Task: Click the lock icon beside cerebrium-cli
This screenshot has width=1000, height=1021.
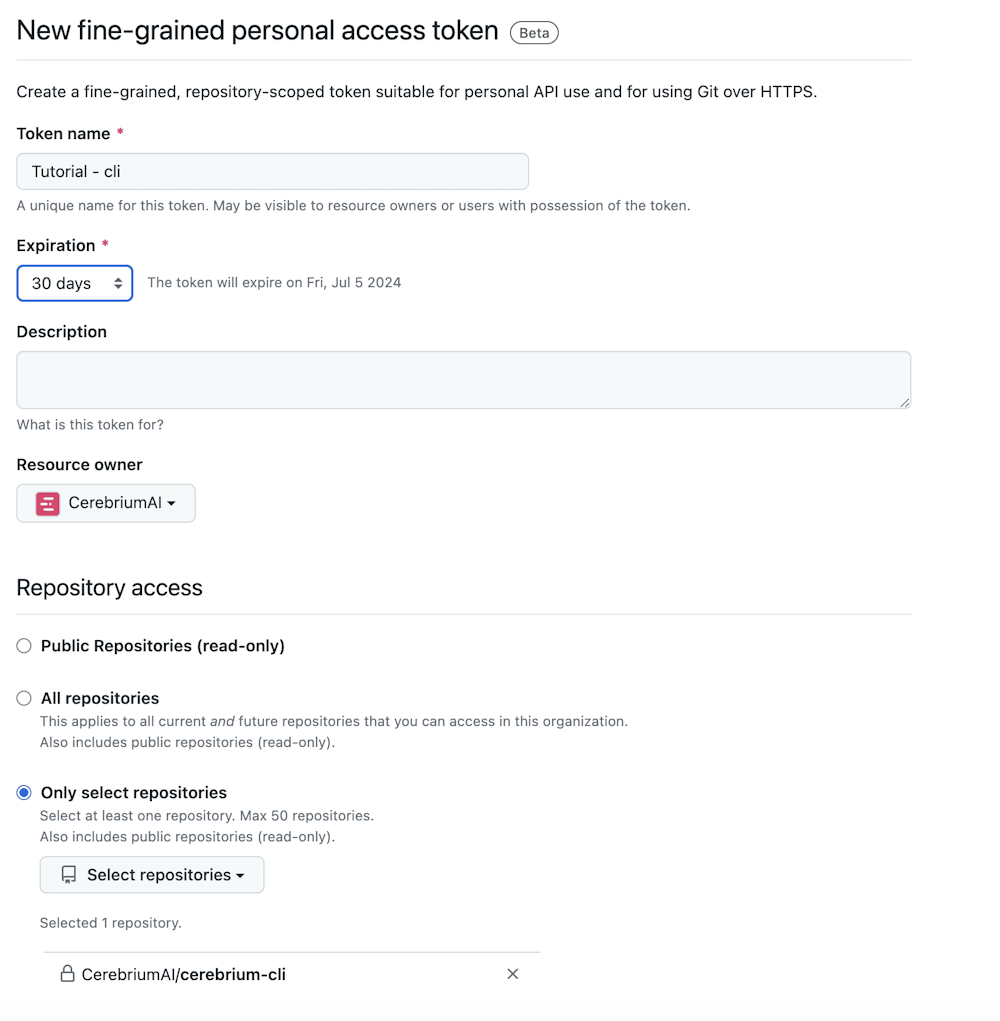Action: click(67, 974)
